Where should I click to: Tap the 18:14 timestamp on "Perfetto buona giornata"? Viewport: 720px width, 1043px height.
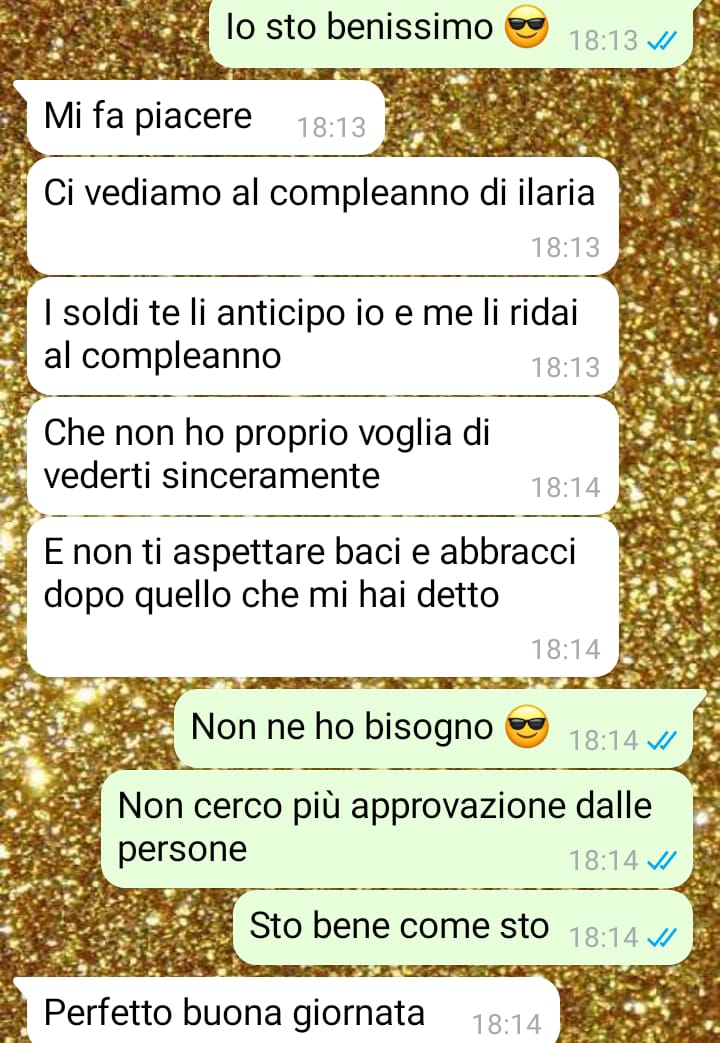[x=507, y=1024]
